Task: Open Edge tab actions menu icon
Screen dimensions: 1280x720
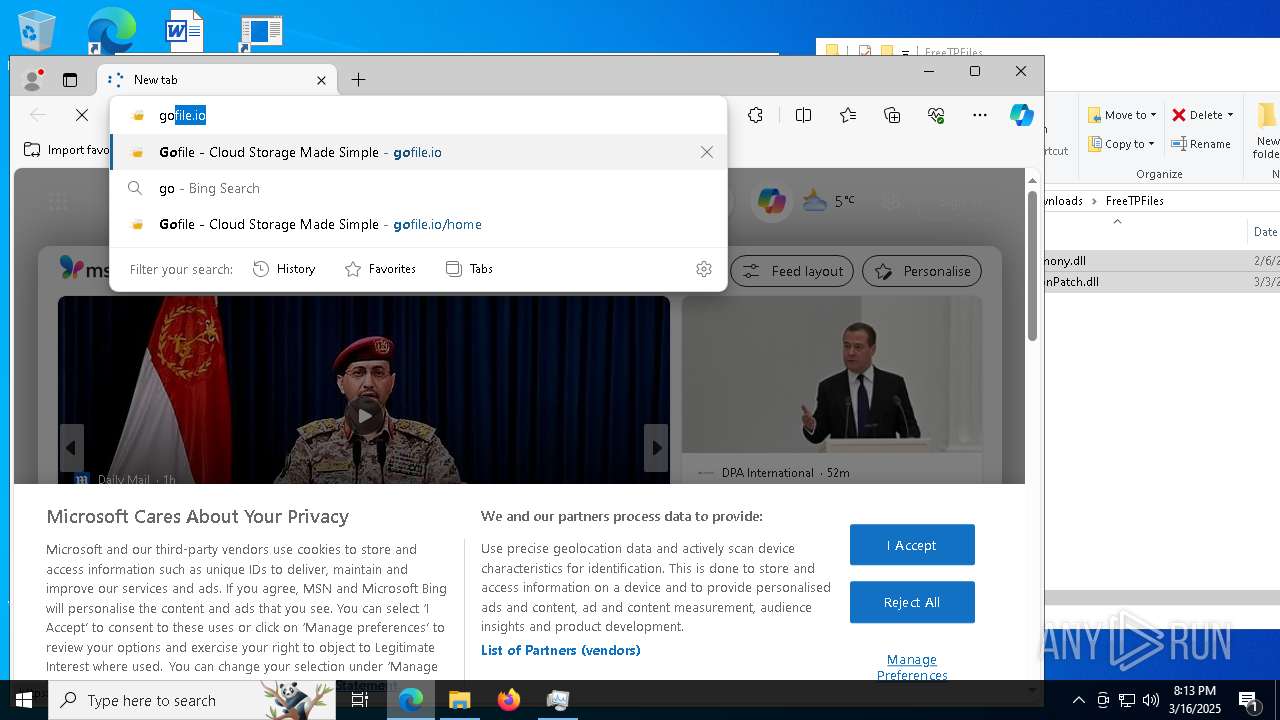Action: pyautogui.click(x=70, y=80)
